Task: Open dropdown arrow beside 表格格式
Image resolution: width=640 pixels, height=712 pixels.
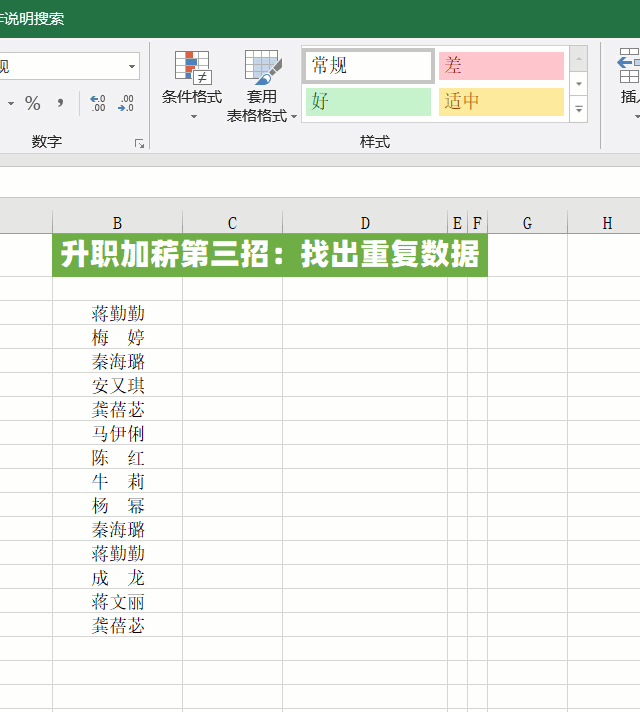Action: click(x=294, y=117)
